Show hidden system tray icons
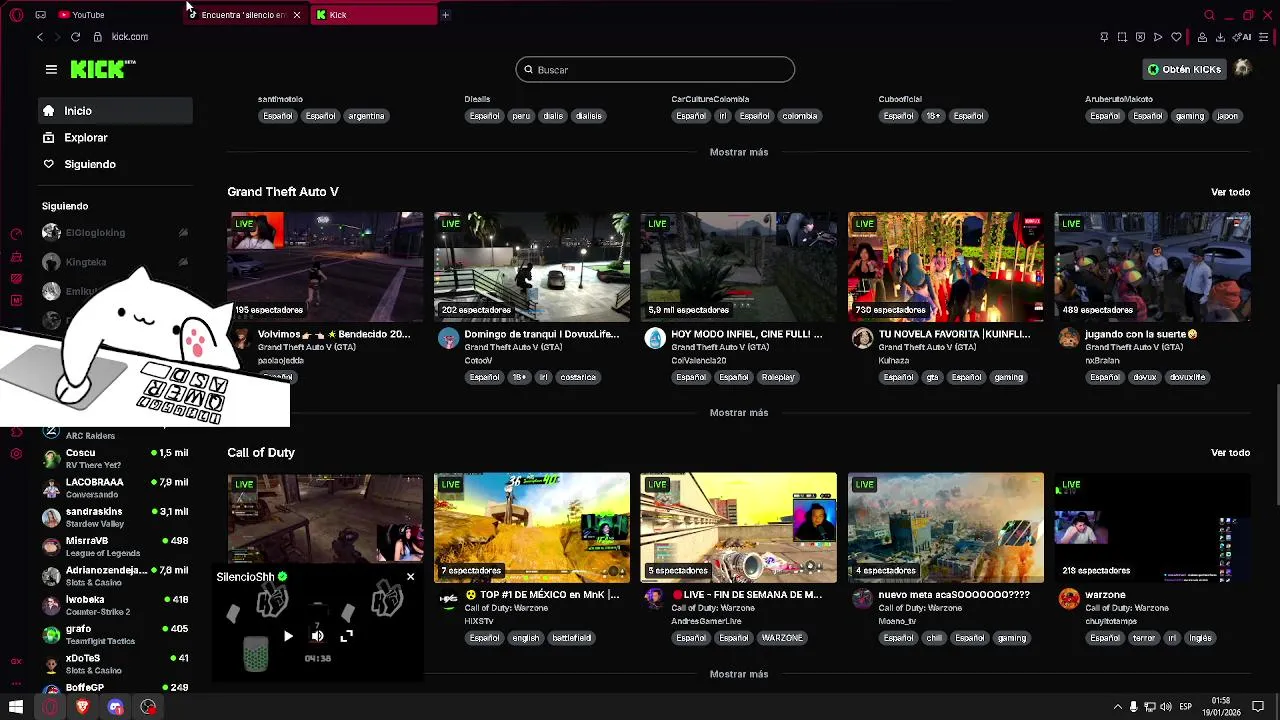This screenshot has height=720, width=1280. click(1118, 707)
